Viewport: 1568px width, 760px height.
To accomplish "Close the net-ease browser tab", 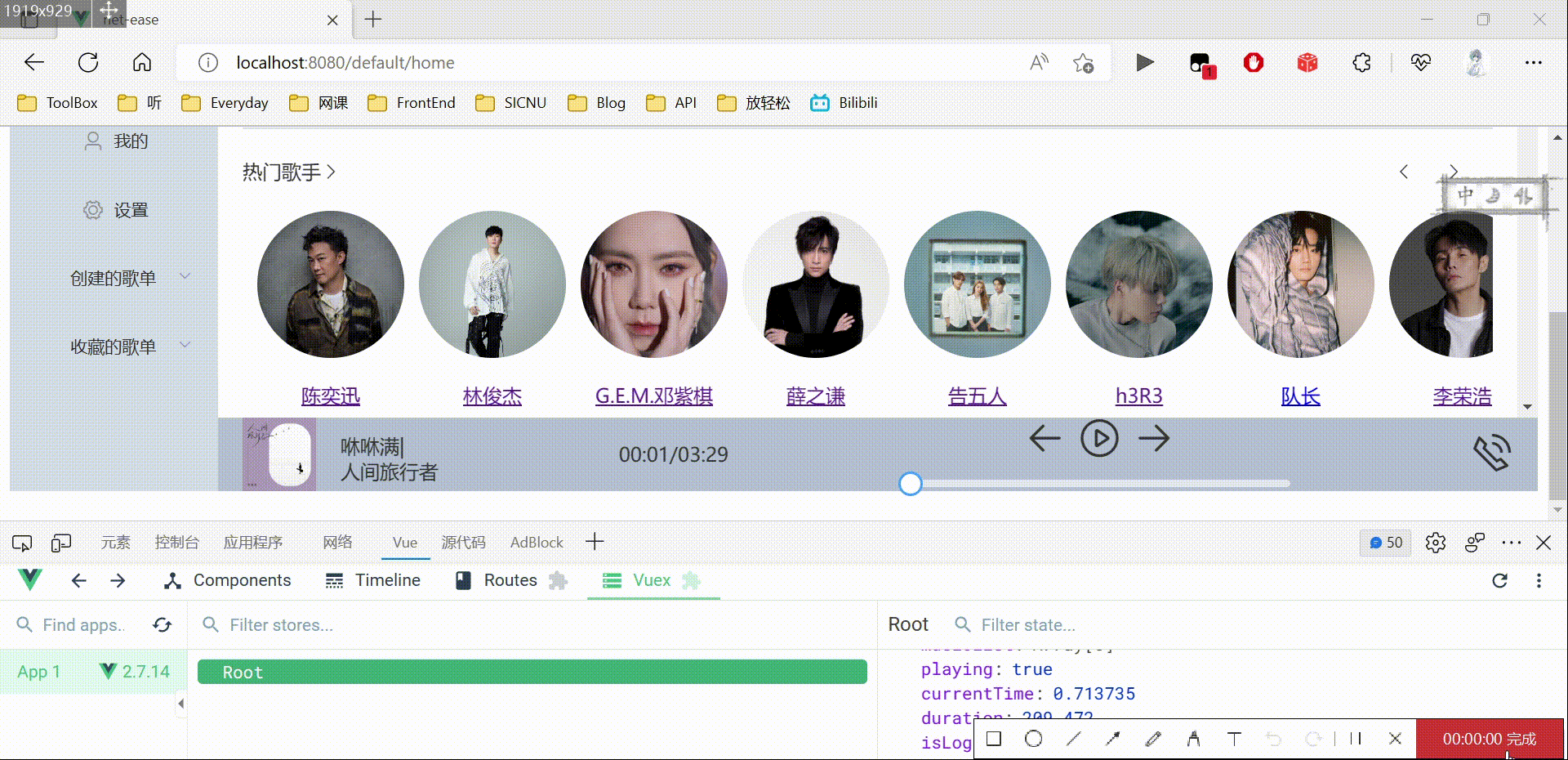I will pos(332,20).
